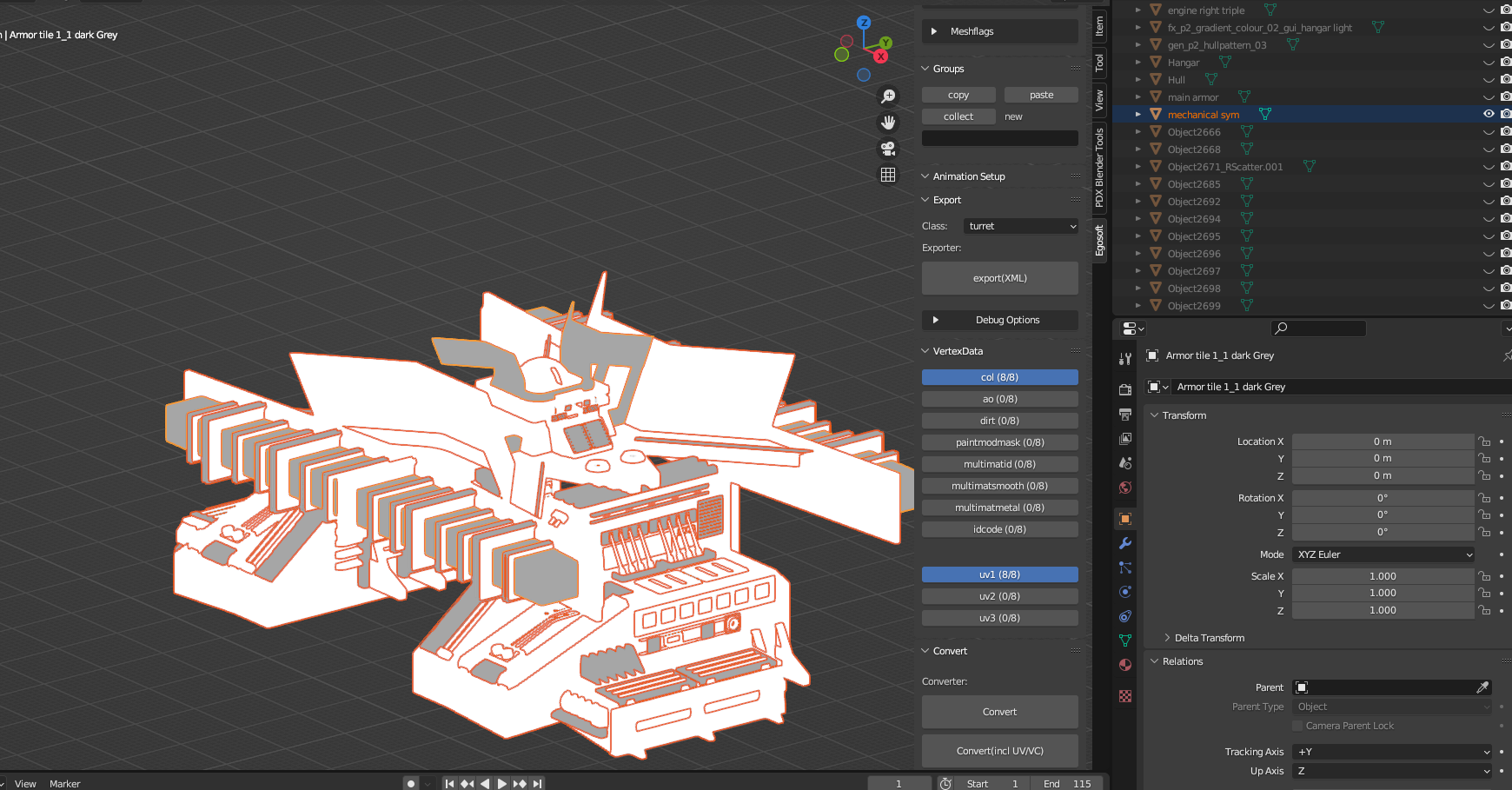
Task: Open the Scene properties tab icon
Action: pyautogui.click(x=1125, y=463)
